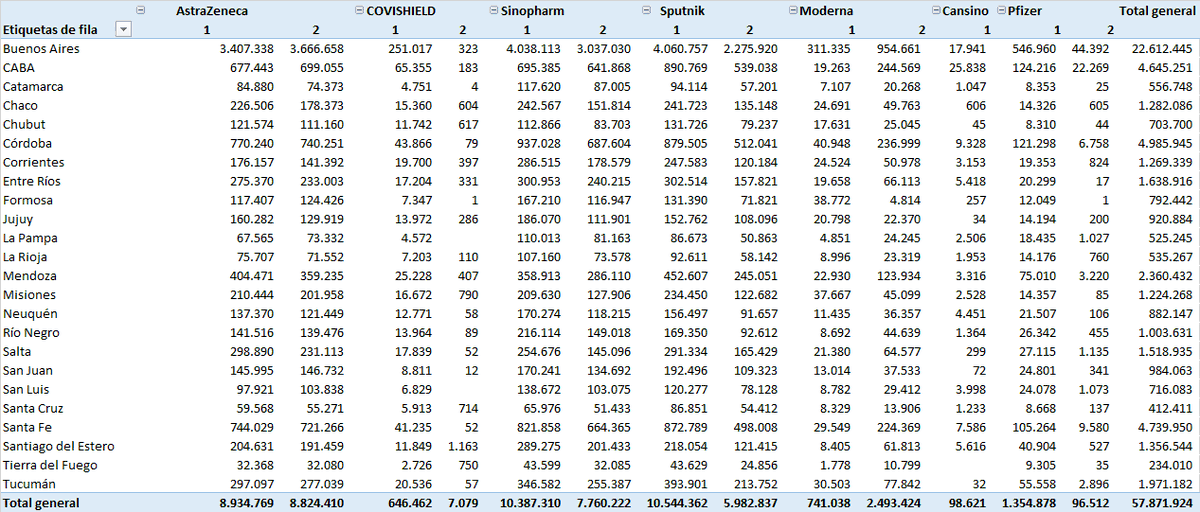Select the Catamarca row label

click(x=33, y=86)
